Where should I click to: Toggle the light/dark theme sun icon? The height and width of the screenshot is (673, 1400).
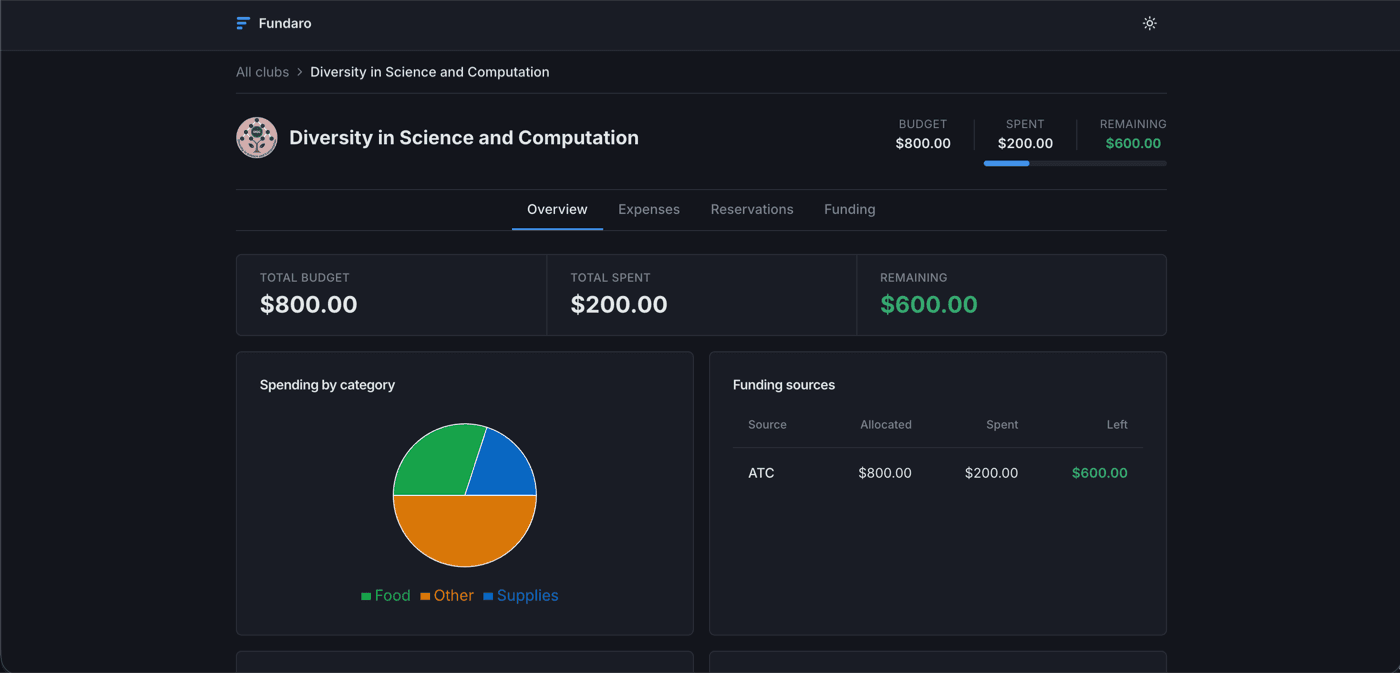click(x=1150, y=23)
